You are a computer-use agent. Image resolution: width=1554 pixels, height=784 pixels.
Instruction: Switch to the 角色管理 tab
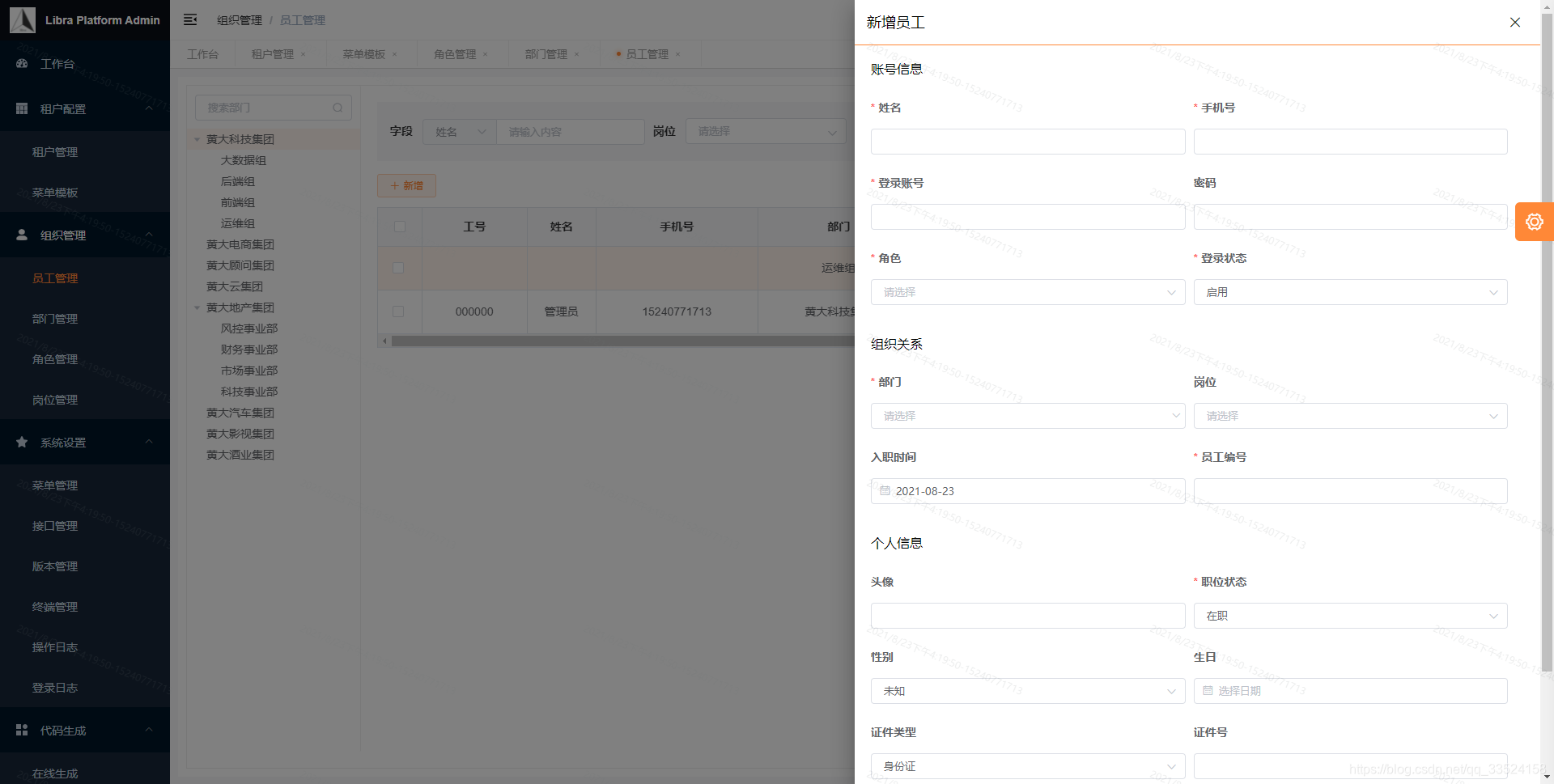(455, 53)
